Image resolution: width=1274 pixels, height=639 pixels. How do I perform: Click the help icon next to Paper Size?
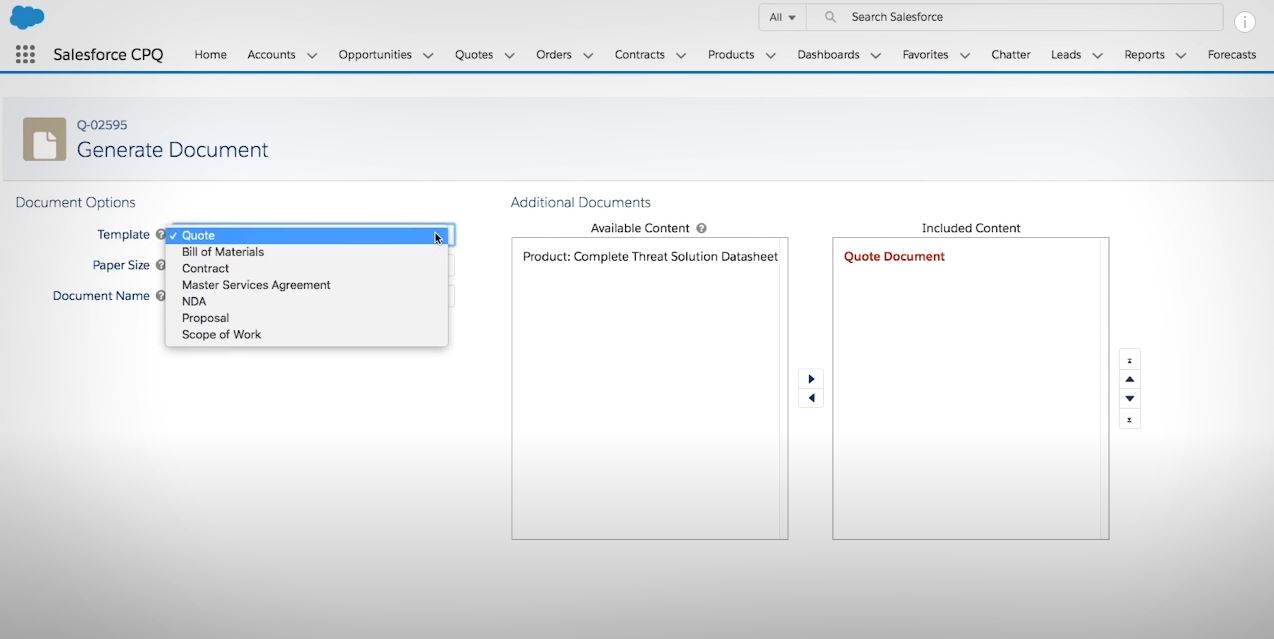[x=161, y=266]
